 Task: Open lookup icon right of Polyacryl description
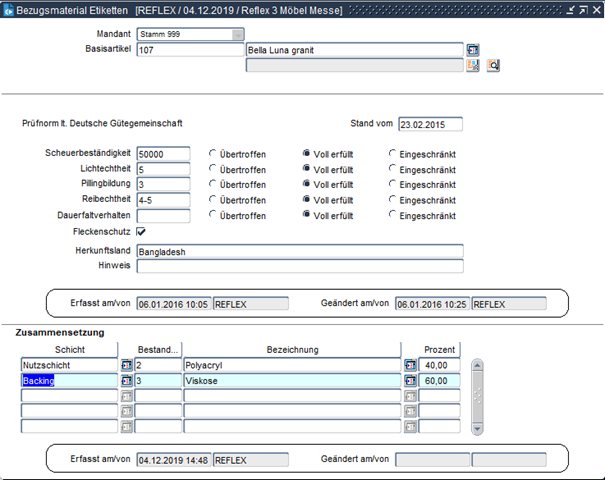point(410,366)
